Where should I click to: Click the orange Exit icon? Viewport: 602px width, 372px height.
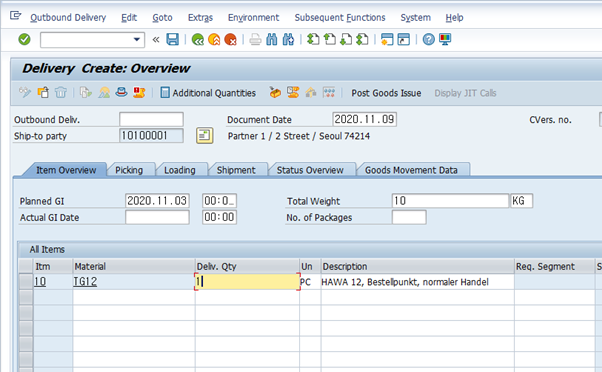pos(214,39)
